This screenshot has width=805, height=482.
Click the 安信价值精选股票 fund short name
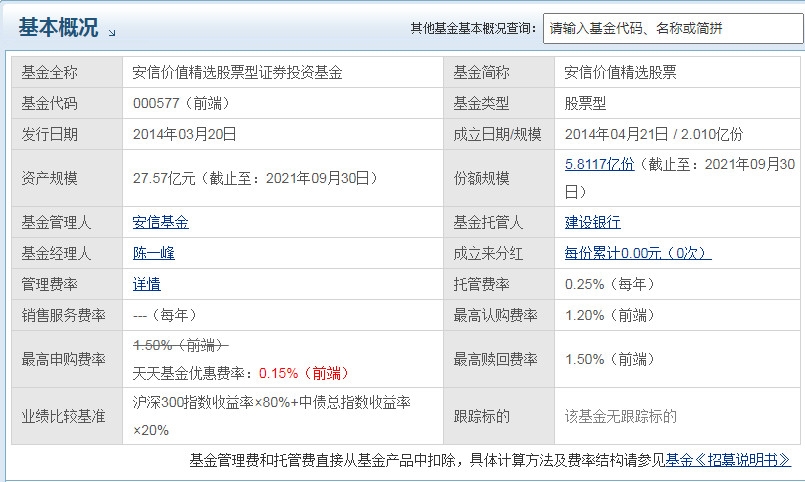click(620, 72)
